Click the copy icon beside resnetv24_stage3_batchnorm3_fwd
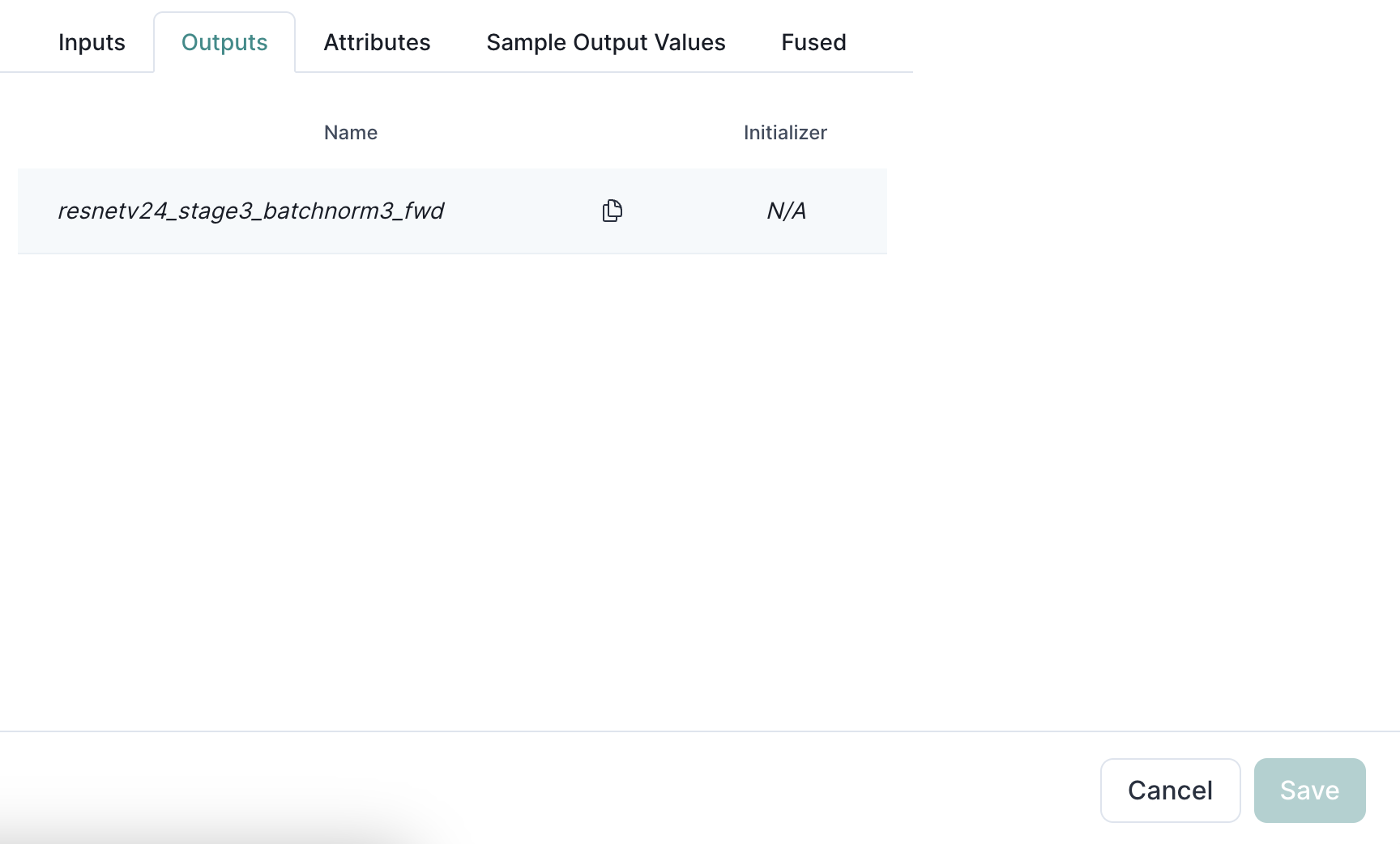The height and width of the screenshot is (844, 1400). (612, 211)
